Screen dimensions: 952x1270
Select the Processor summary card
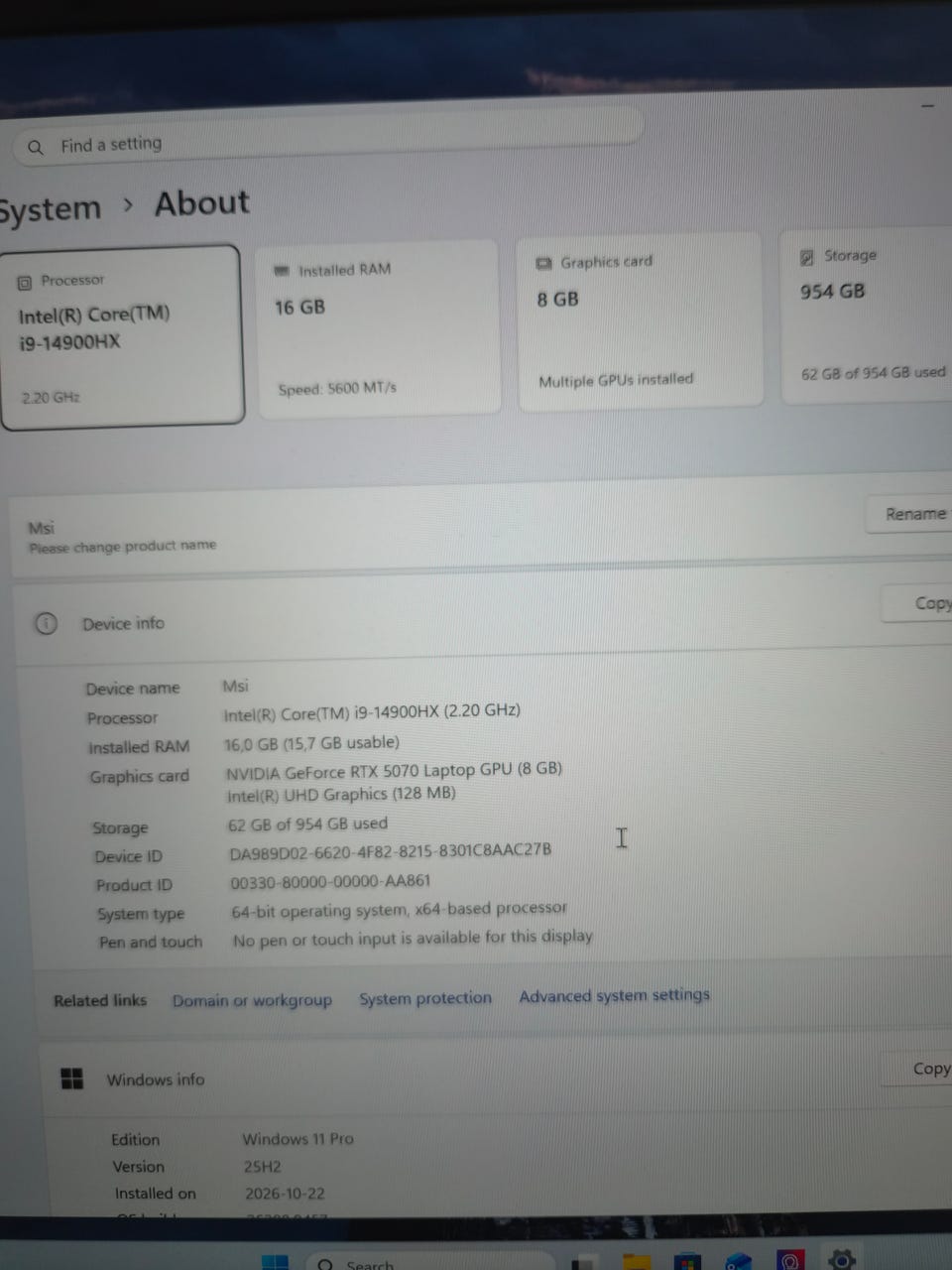click(x=121, y=337)
